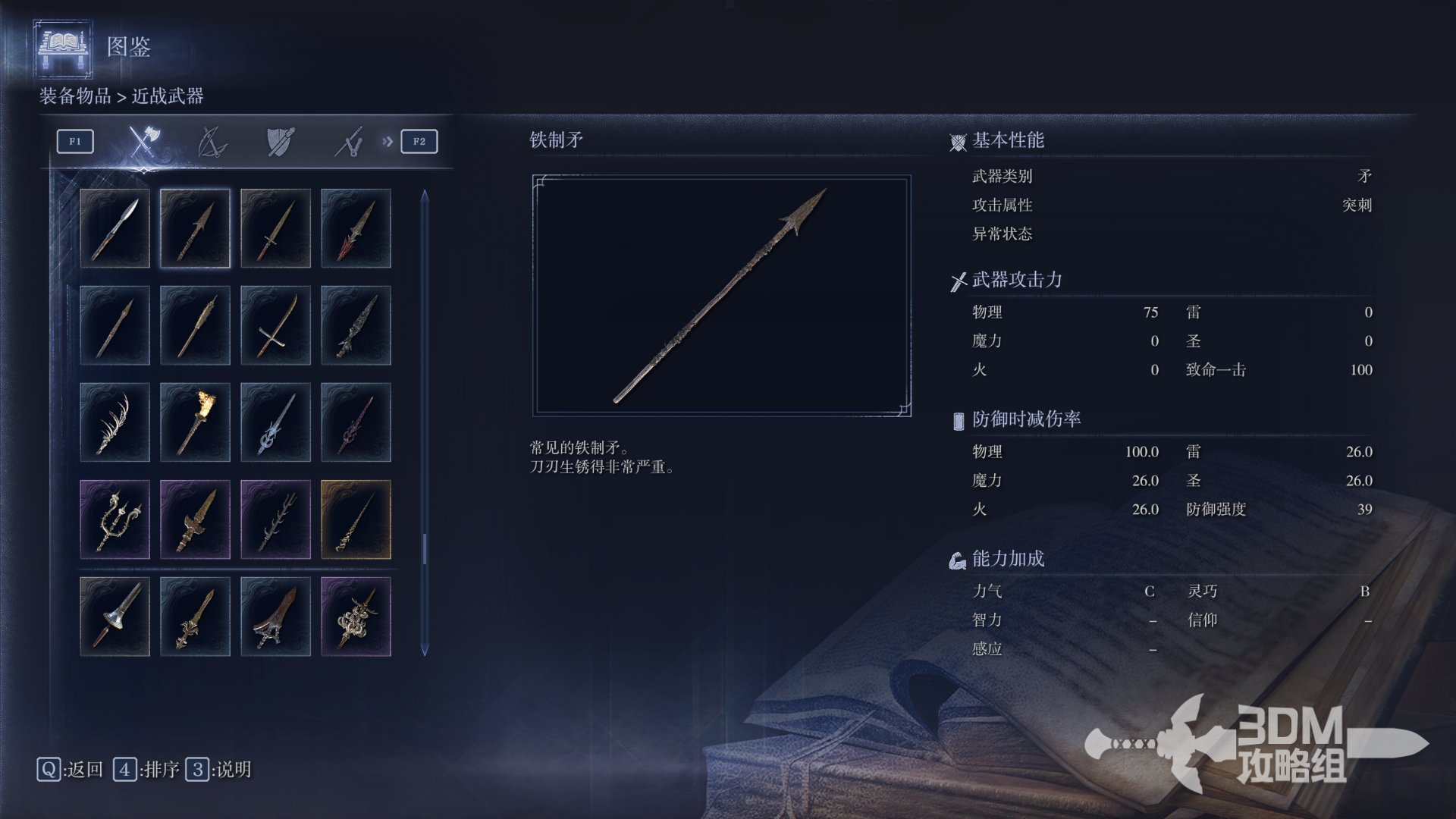Click the Q 返回 back prompt
Viewport: 1456px width, 819px height.
click(x=70, y=770)
